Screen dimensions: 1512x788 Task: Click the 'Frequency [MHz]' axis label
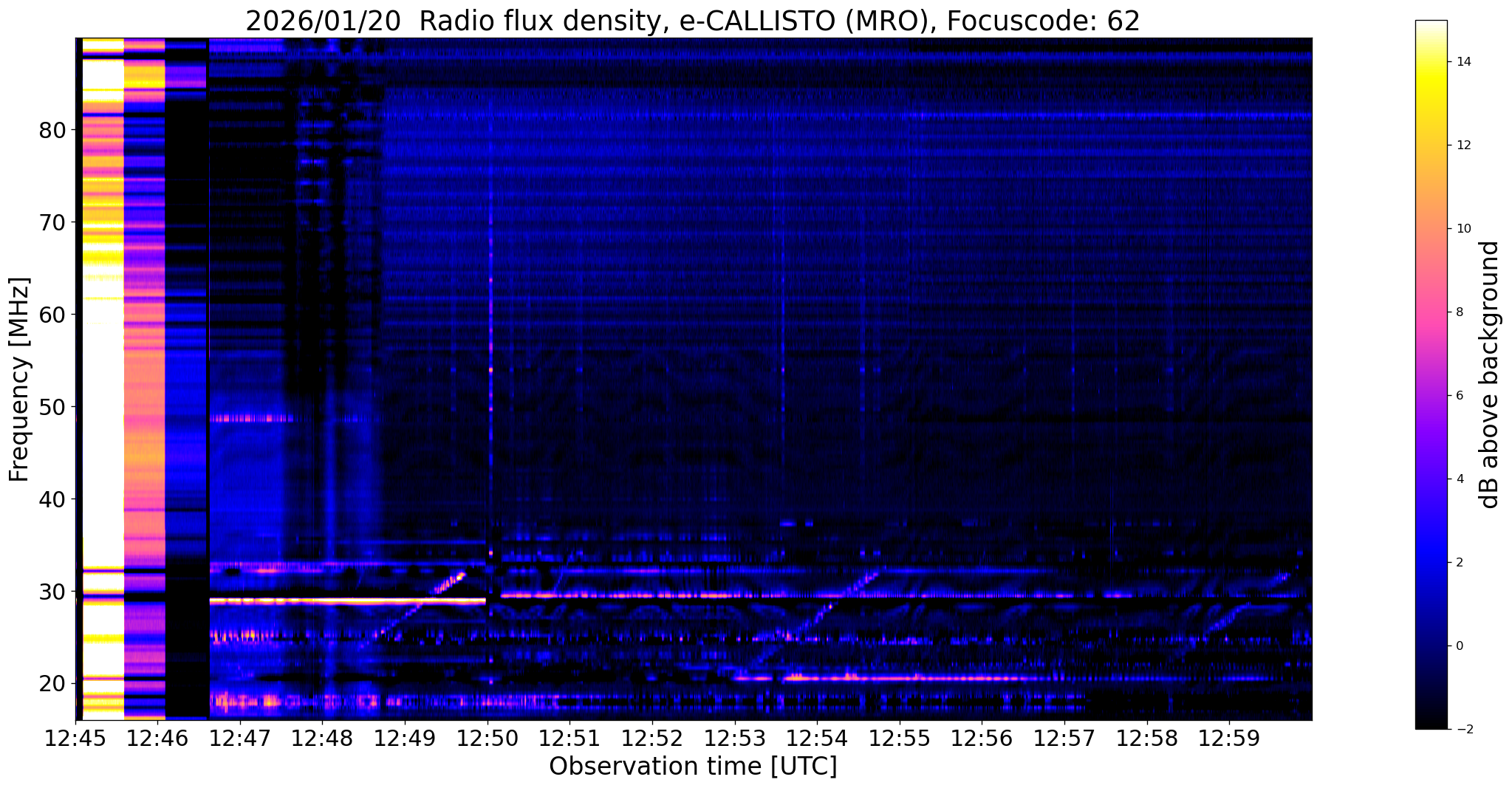(x=19, y=380)
